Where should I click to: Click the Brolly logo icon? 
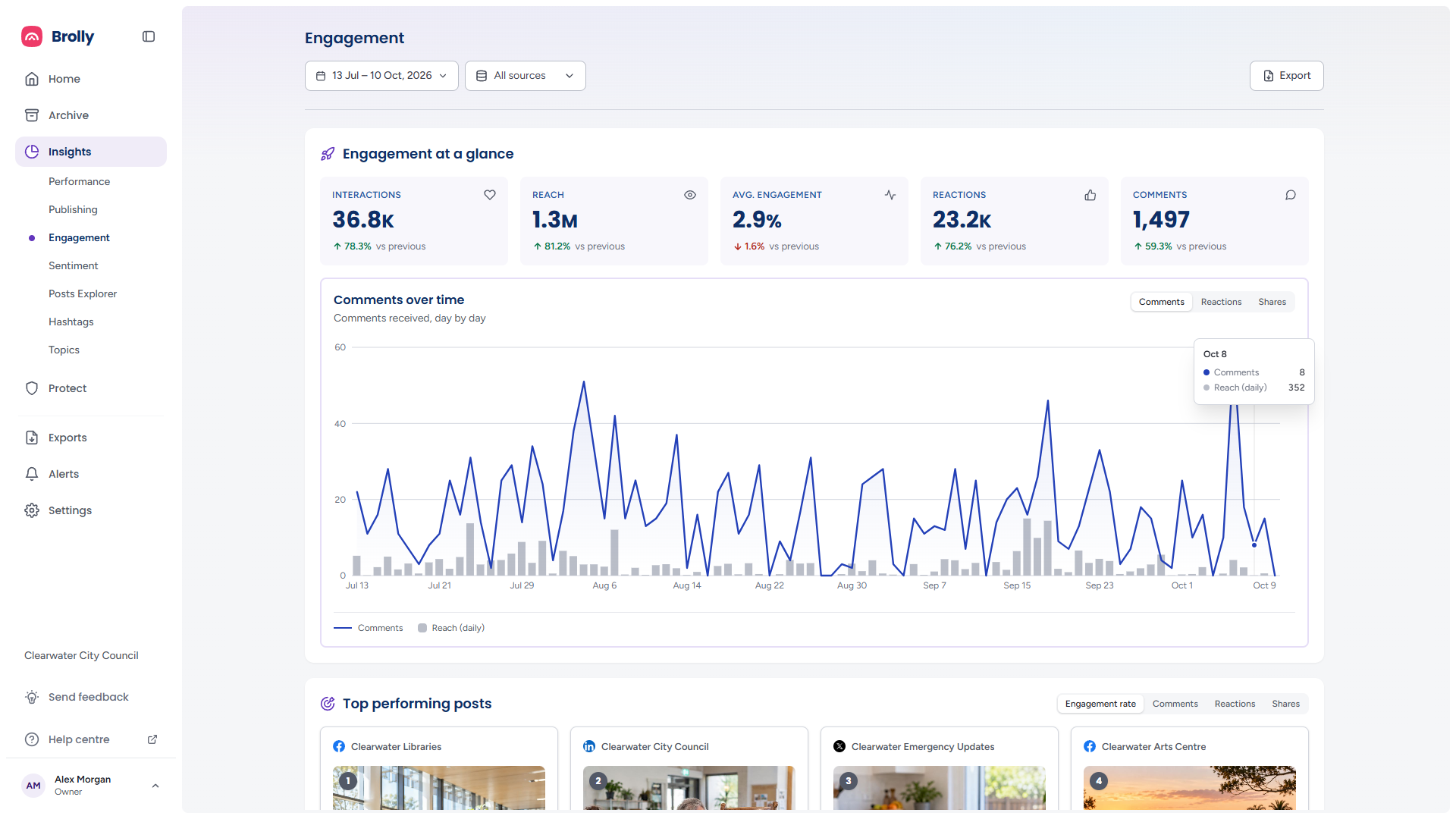(x=32, y=36)
